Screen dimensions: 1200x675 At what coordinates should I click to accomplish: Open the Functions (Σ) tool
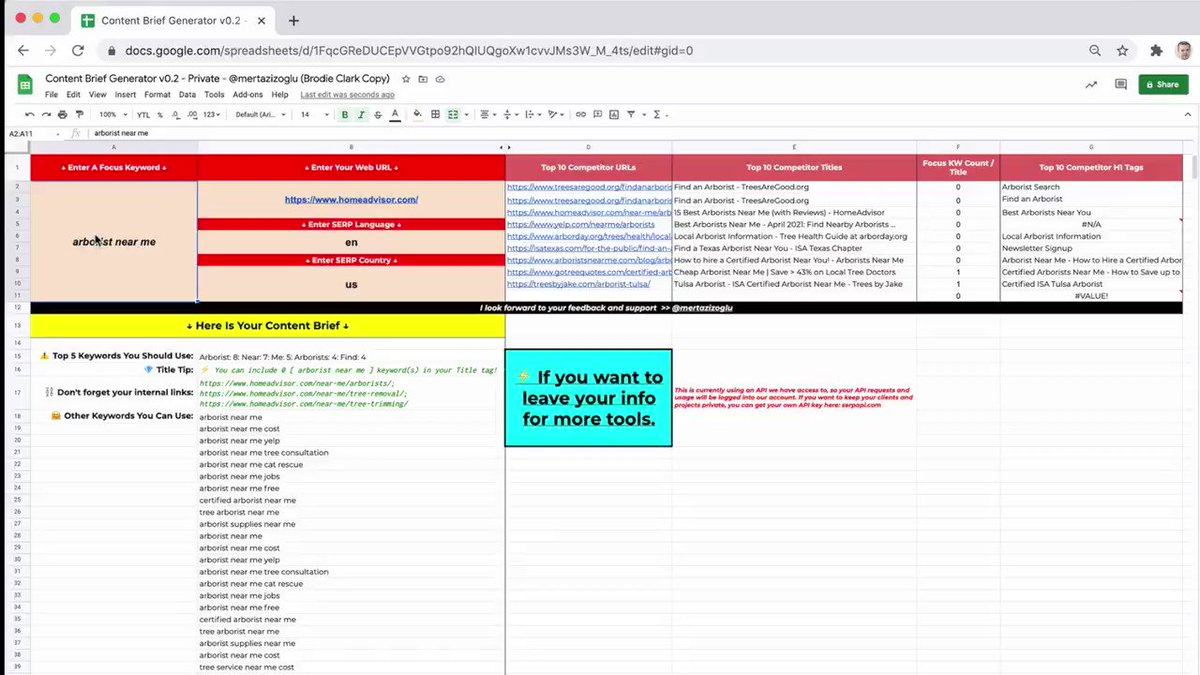click(657, 115)
